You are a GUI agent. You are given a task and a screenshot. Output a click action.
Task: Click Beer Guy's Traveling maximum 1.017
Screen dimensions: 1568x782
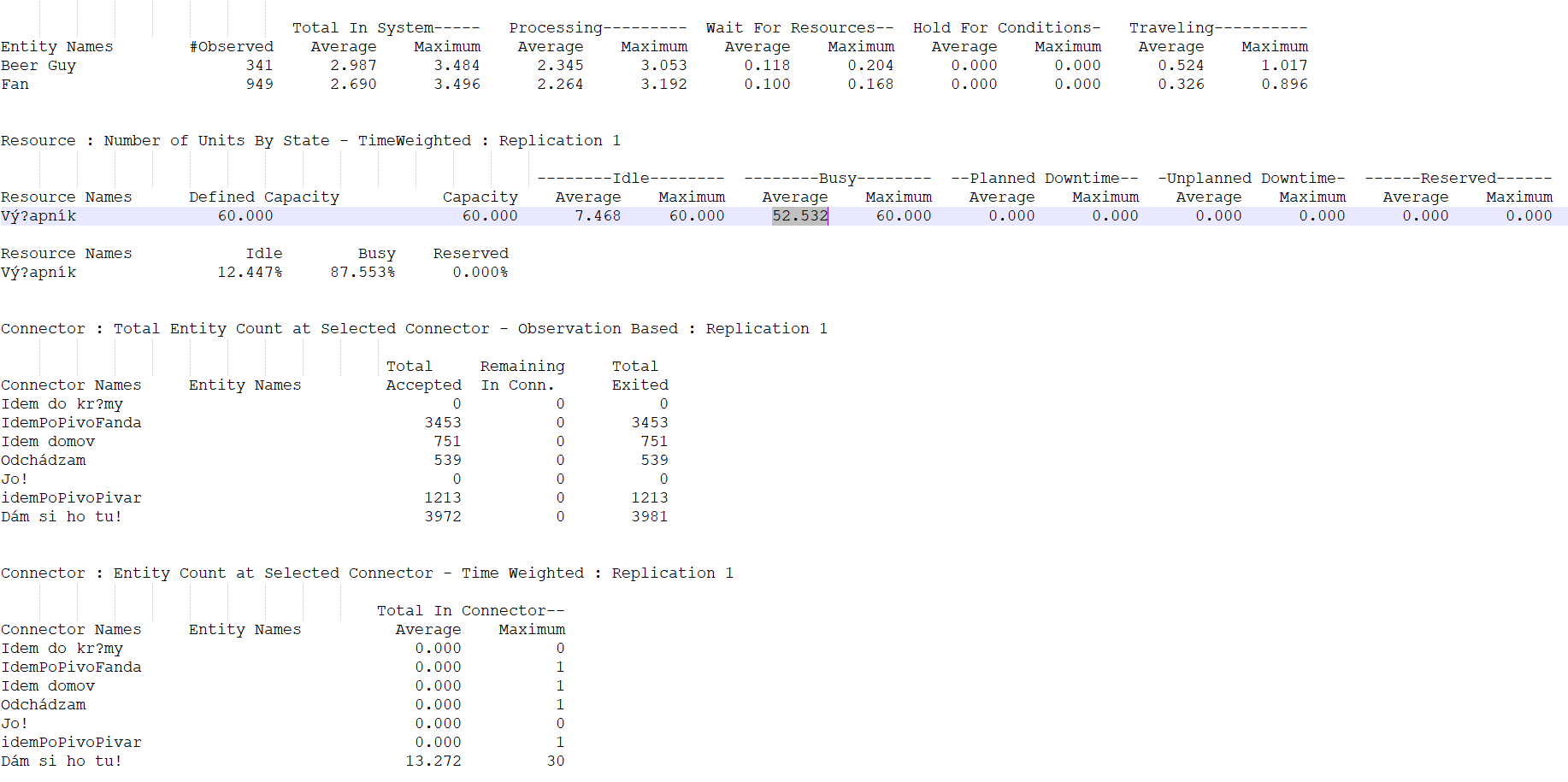click(1284, 66)
